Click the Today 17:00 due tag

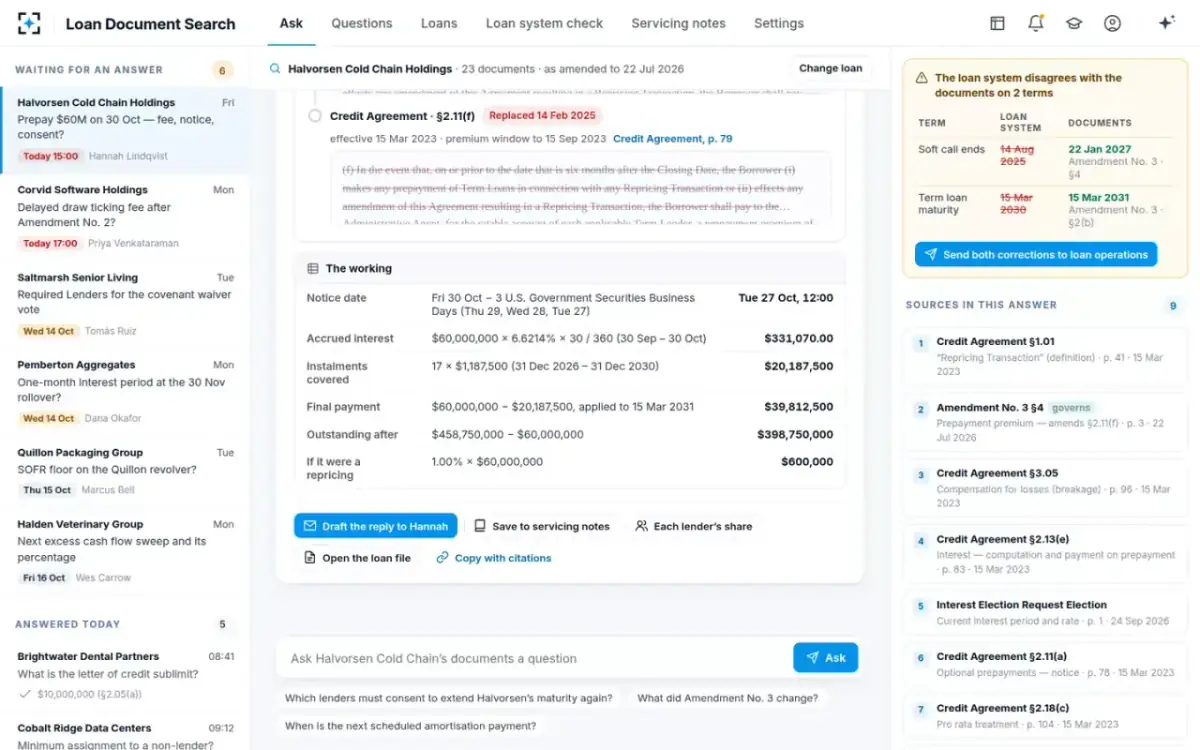point(51,243)
